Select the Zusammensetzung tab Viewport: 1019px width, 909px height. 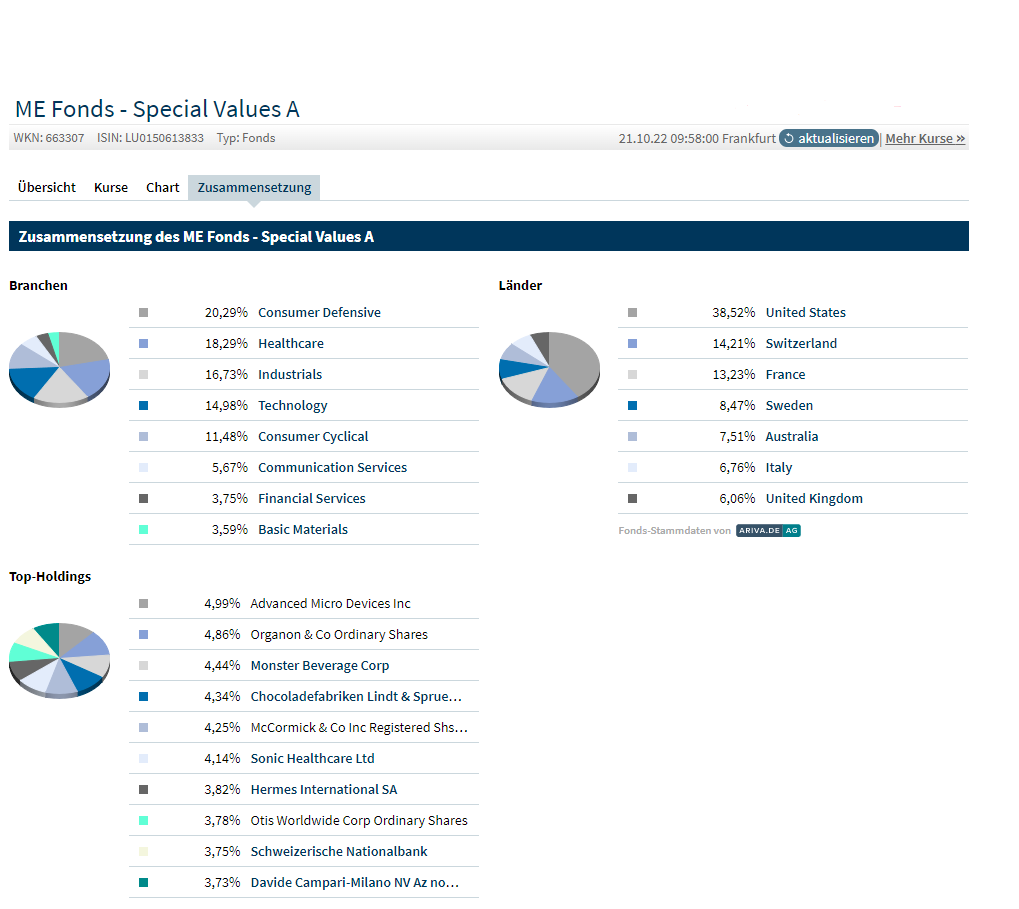pos(253,187)
